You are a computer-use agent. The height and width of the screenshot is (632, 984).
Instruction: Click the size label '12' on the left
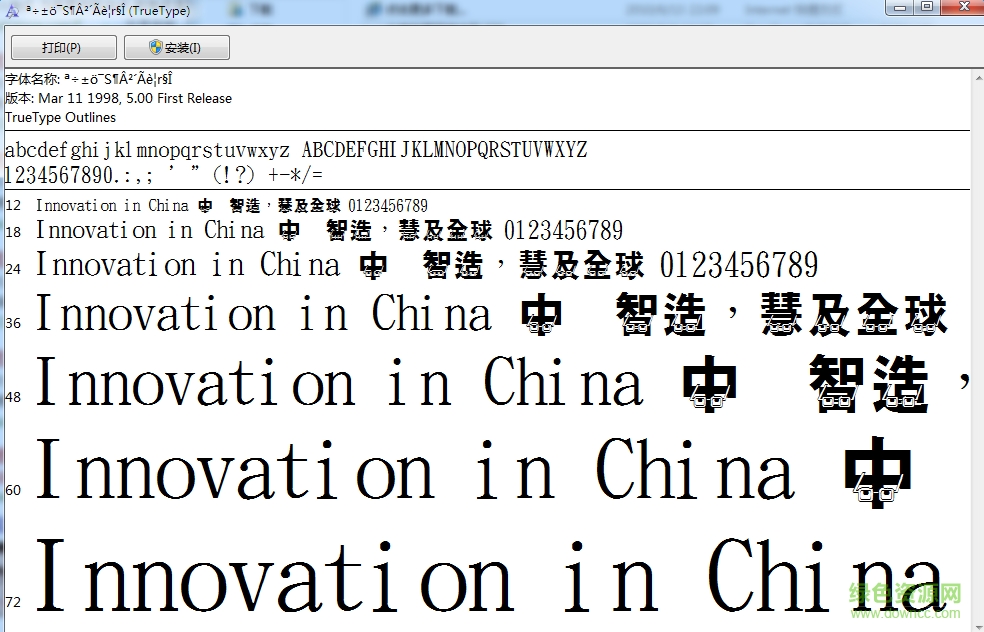(12, 205)
